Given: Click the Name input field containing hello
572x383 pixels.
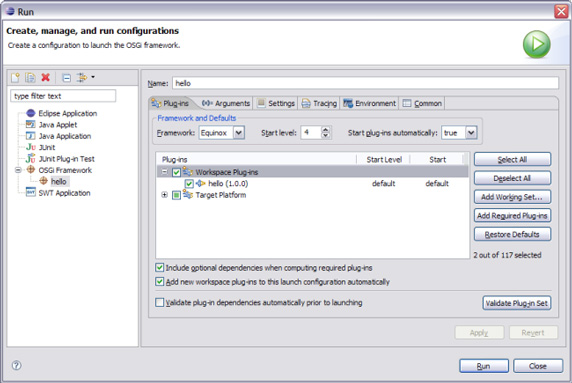Looking at the screenshot, I should click(365, 83).
